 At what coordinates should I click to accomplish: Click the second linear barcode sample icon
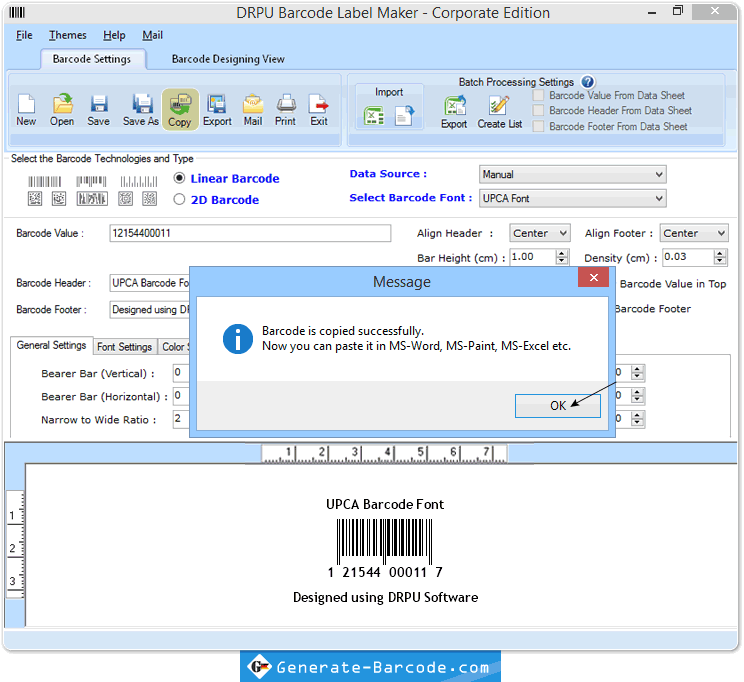coord(91,181)
